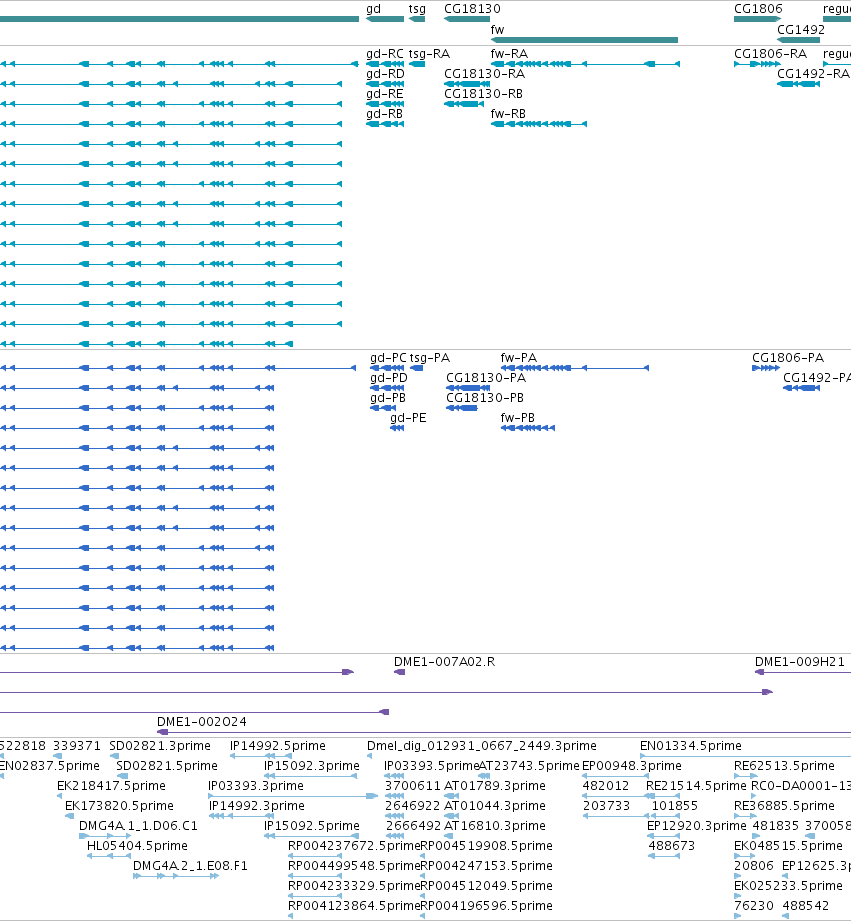
Task: Click the CG18130-RA transcript
Action: point(467,84)
